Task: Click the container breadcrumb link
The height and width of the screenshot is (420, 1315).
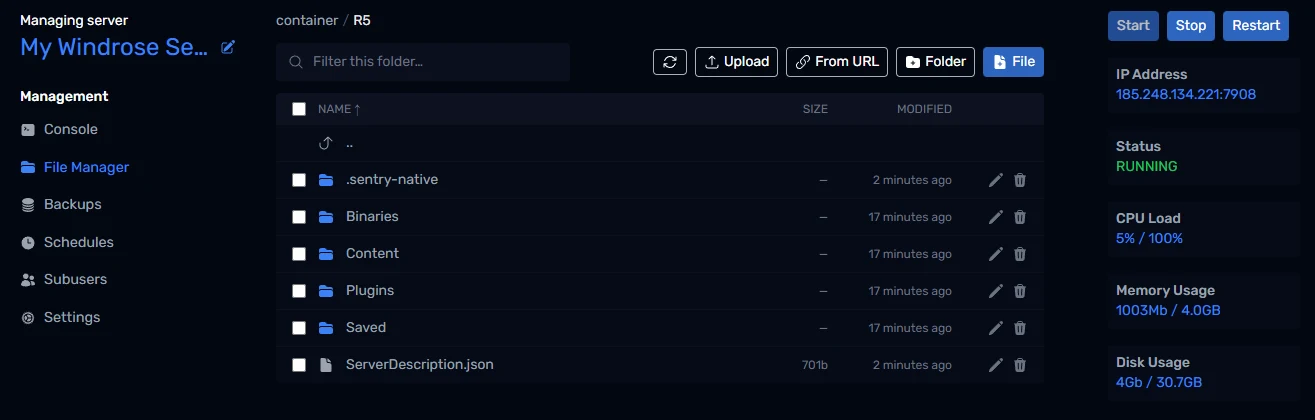Action: tap(306, 20)
